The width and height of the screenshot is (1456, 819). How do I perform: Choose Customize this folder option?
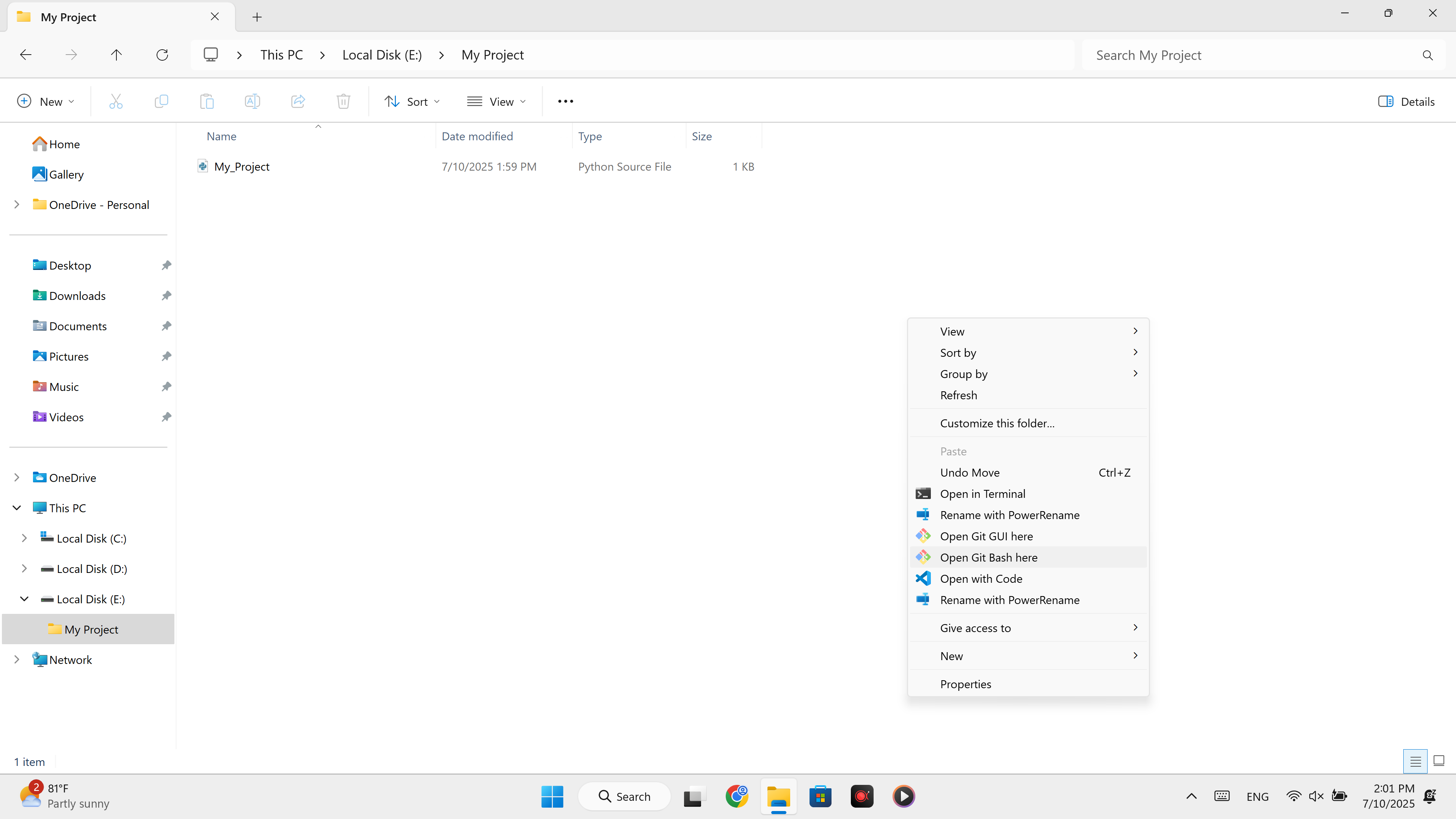(x=1028, y=424)
